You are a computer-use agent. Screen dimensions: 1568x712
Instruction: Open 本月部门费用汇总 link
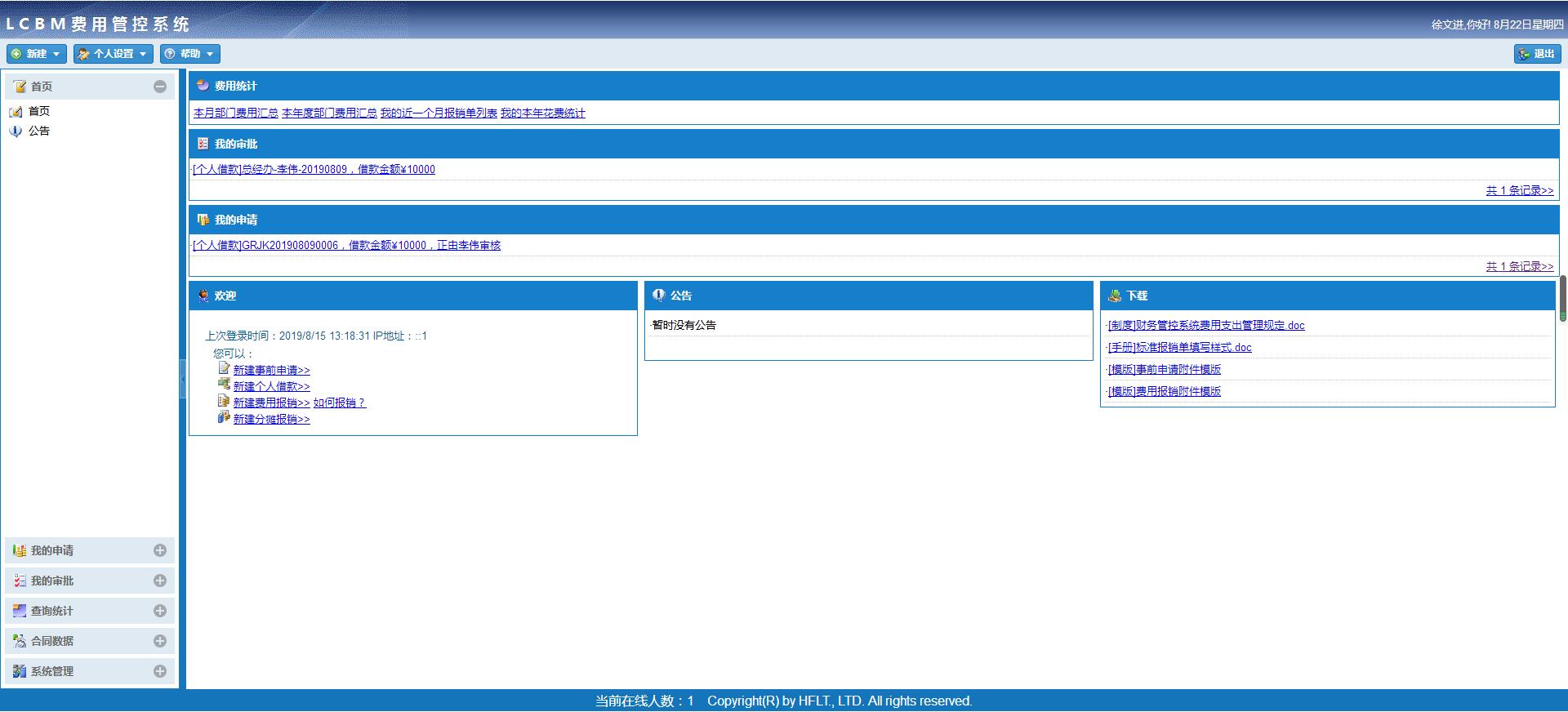tap(235, 113)
